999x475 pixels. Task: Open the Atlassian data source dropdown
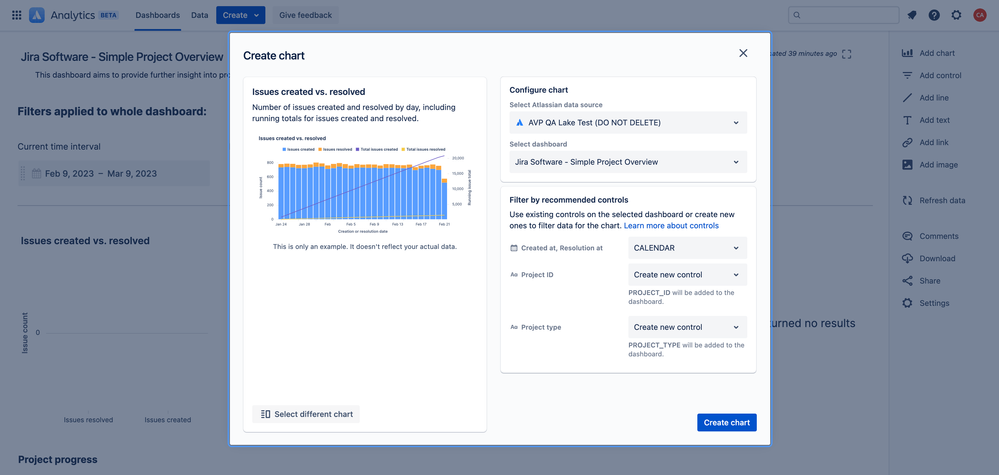coord(628,122)
